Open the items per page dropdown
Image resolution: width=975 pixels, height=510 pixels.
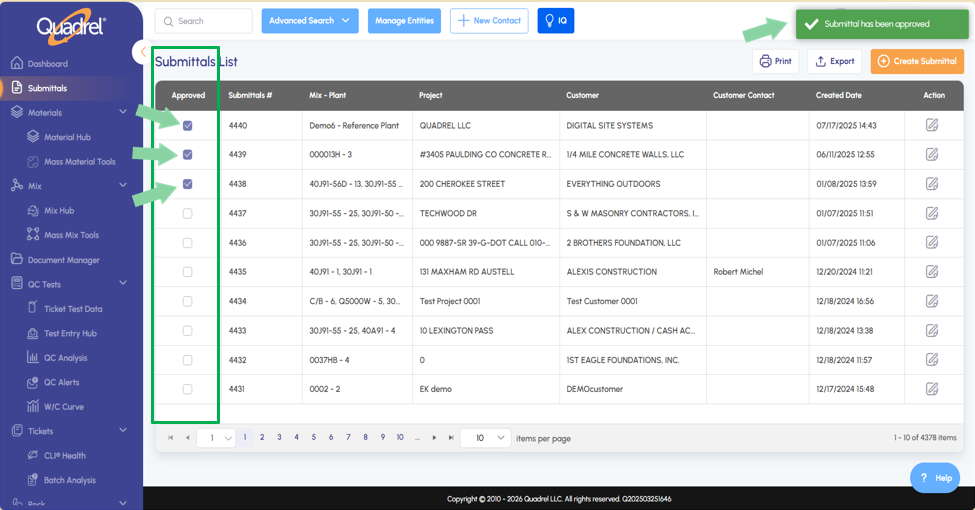pyautogui.click(x=486, y=438)
